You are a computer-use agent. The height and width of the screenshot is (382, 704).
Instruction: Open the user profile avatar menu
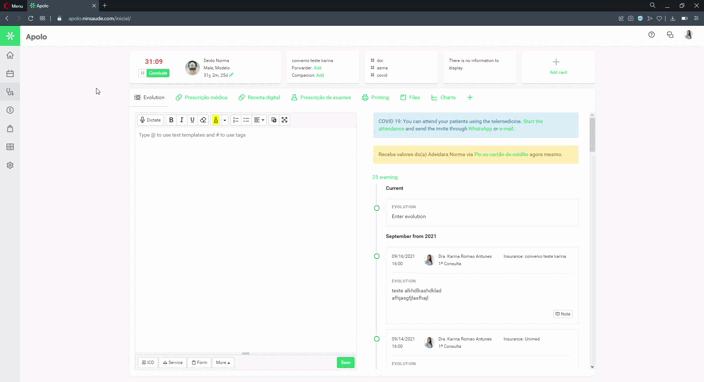click(688, 35)
